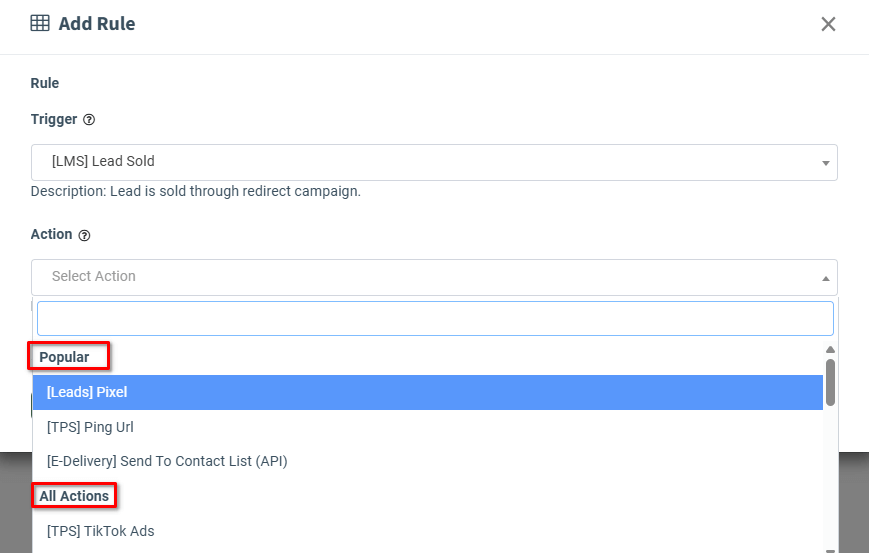869x553 pixels.
Task: Click the Trigger dropdown arrow
Action: 826,163
